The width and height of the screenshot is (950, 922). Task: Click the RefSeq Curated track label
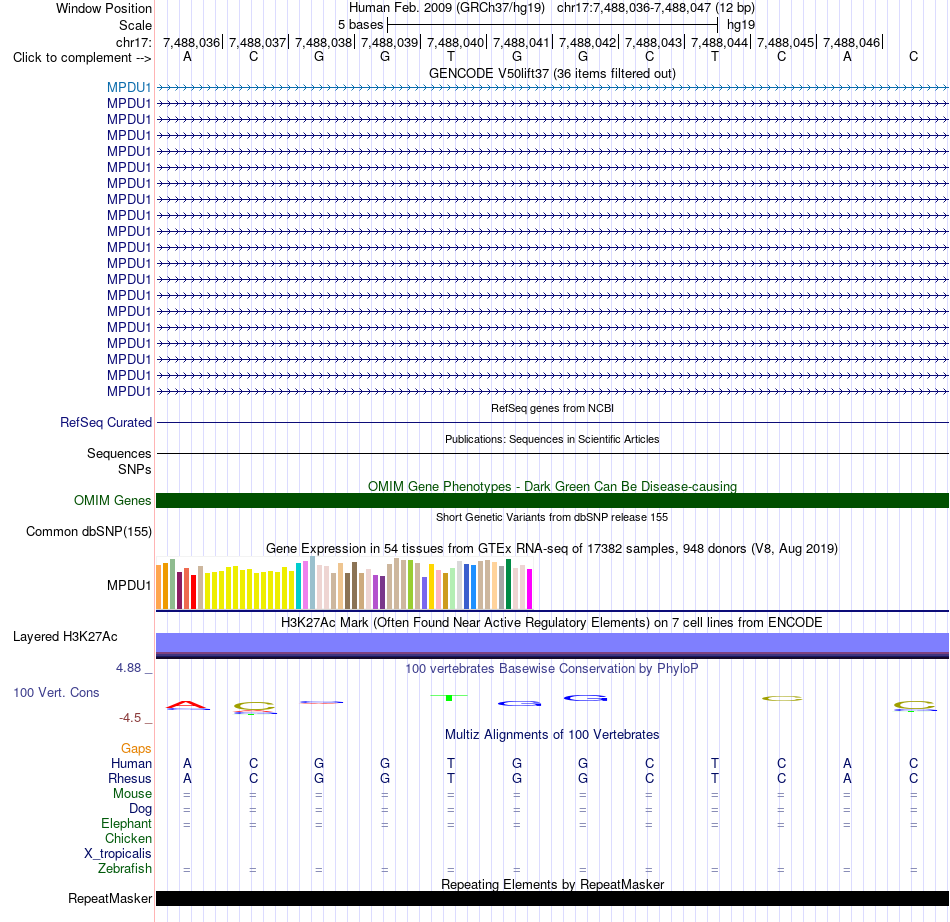pyautogui.click(x=105, y=422)
